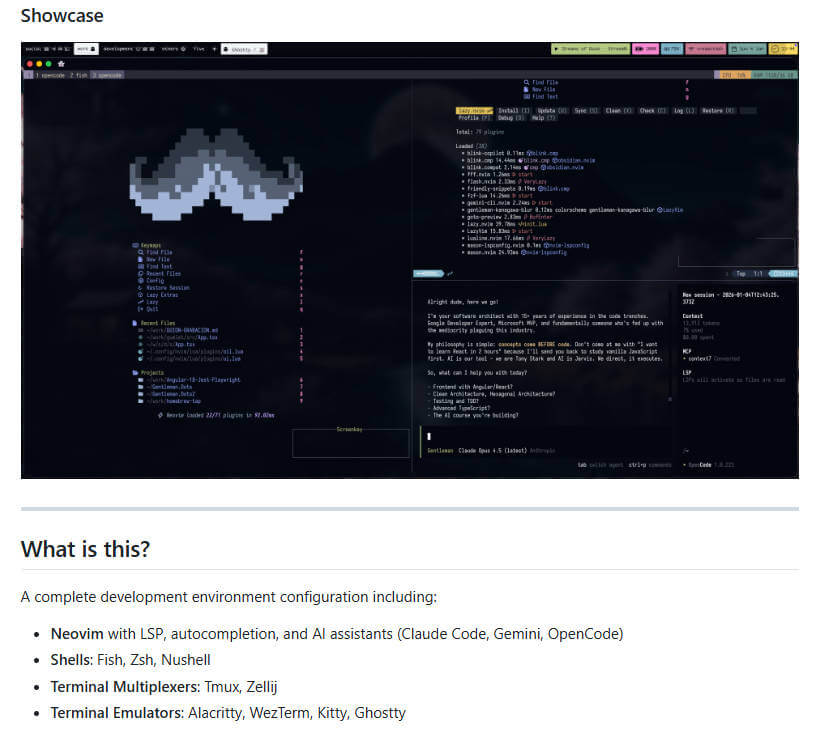Open the Check (C) tab in Lazy
The width and height of the screenshot is (822, 741).
point(653,111)
